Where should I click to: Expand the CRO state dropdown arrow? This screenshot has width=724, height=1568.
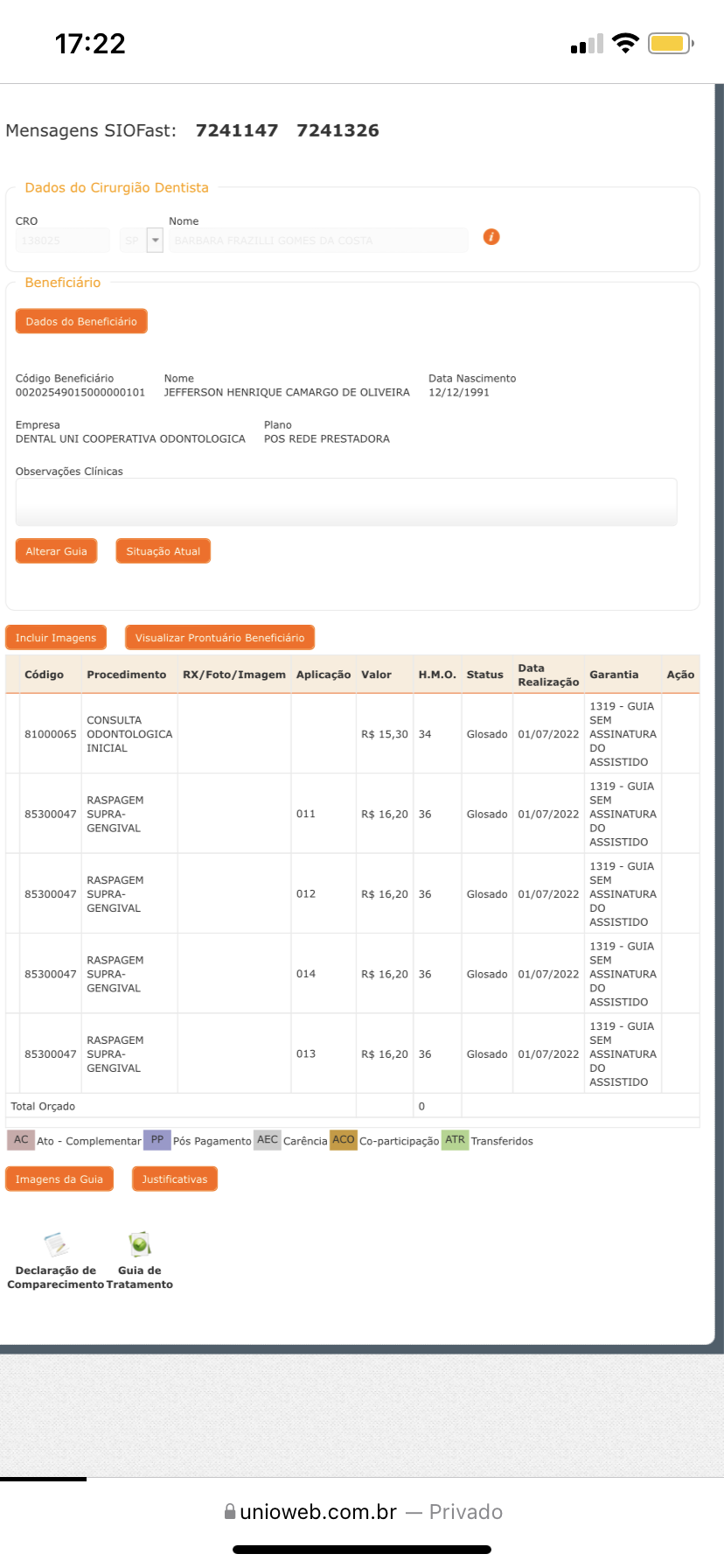(155, 240)
